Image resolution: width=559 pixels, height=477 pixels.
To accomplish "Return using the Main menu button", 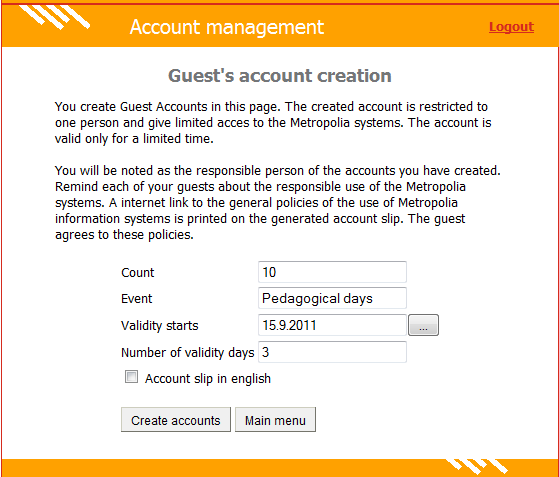I will tap(275, 420).
